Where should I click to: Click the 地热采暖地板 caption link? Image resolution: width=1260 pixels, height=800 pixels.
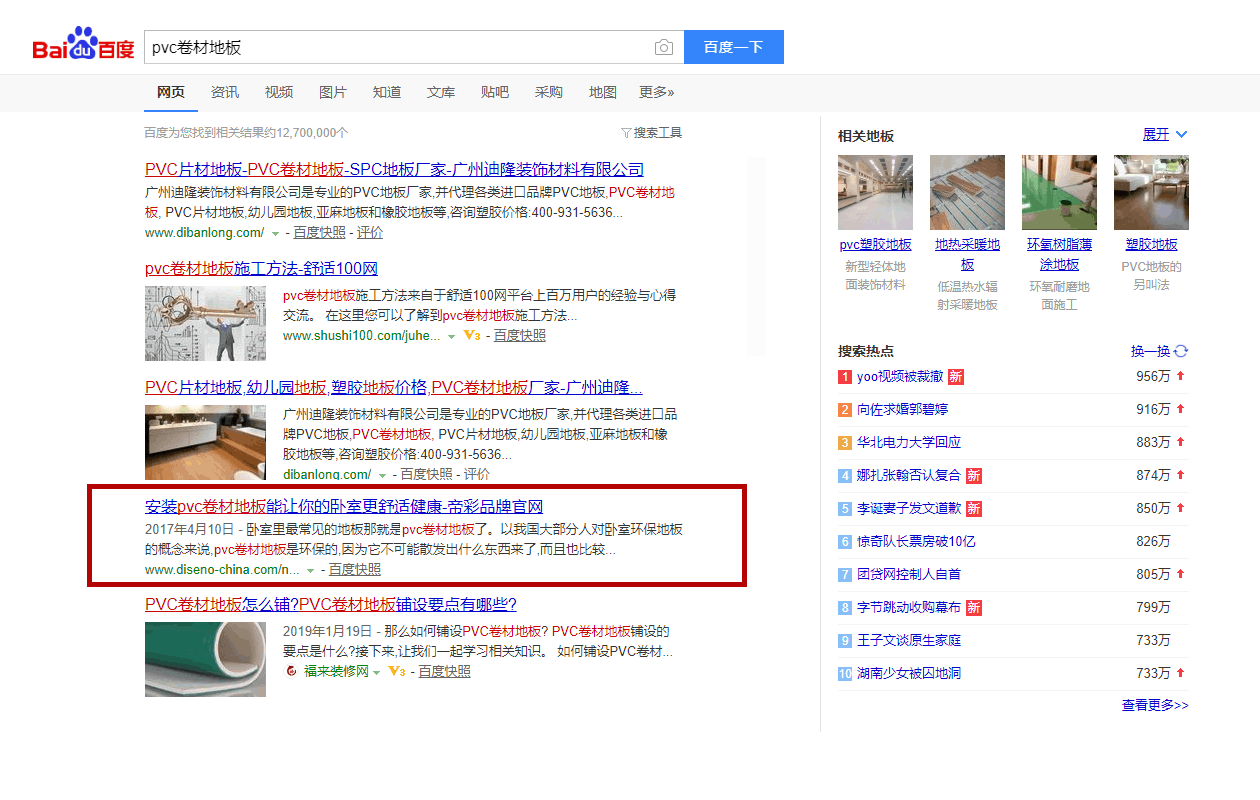click(967, 255)
